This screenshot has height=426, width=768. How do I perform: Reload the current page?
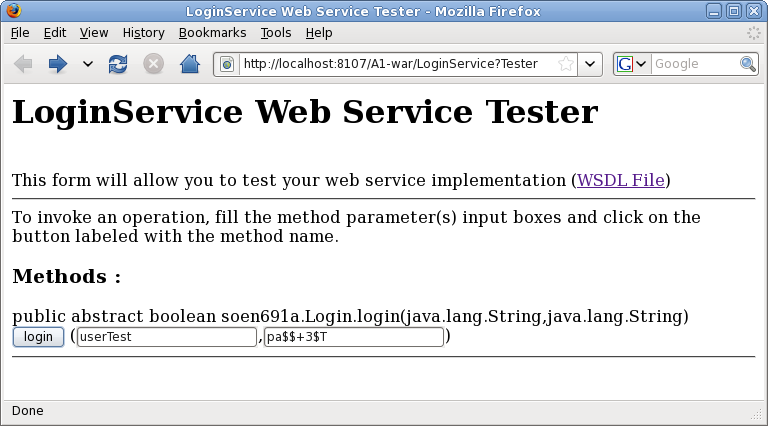pyautogui.click(x=118, y=64)
